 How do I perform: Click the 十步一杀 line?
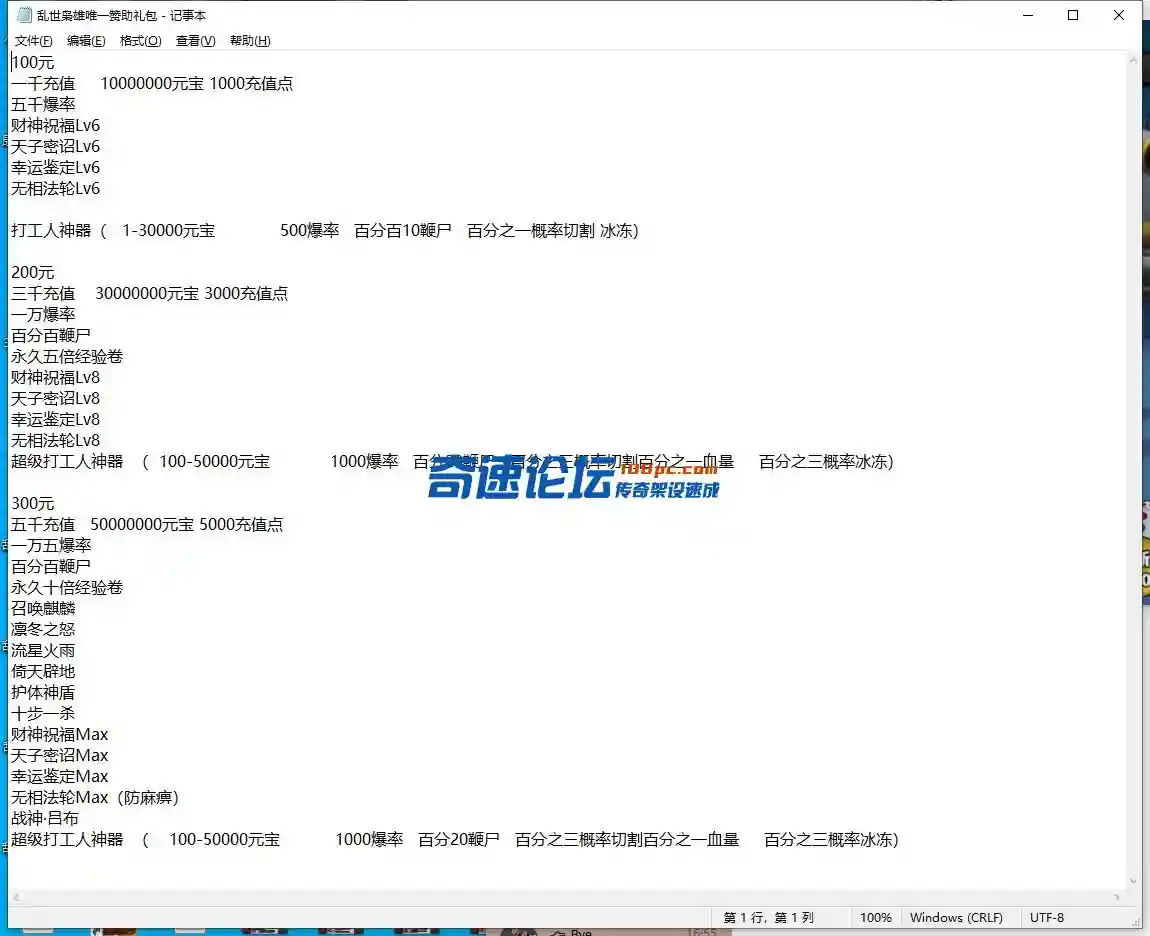tap(43, 713)
